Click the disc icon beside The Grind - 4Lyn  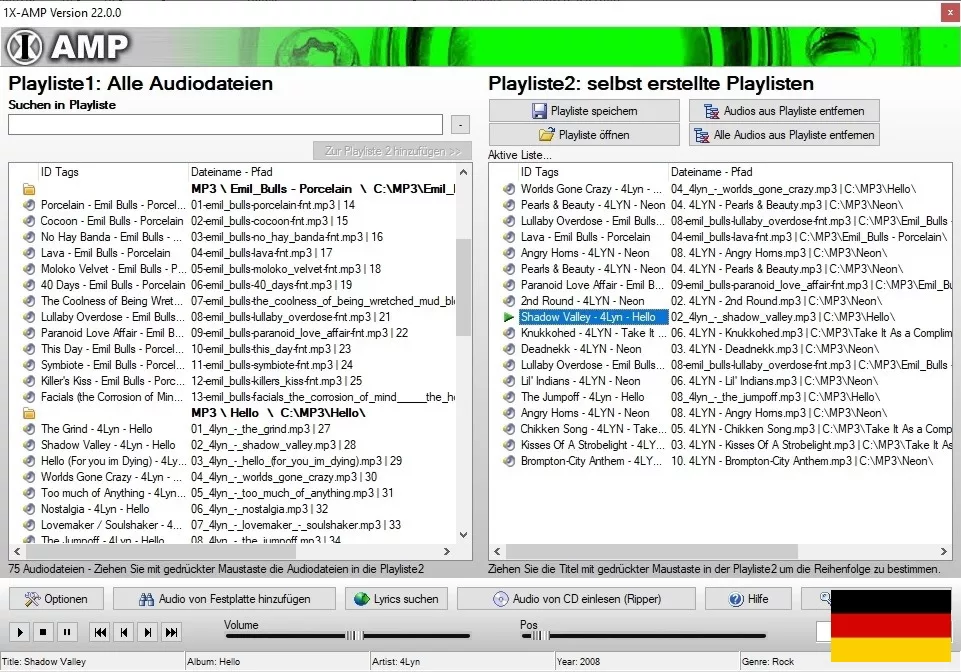(x=29, y=429)
